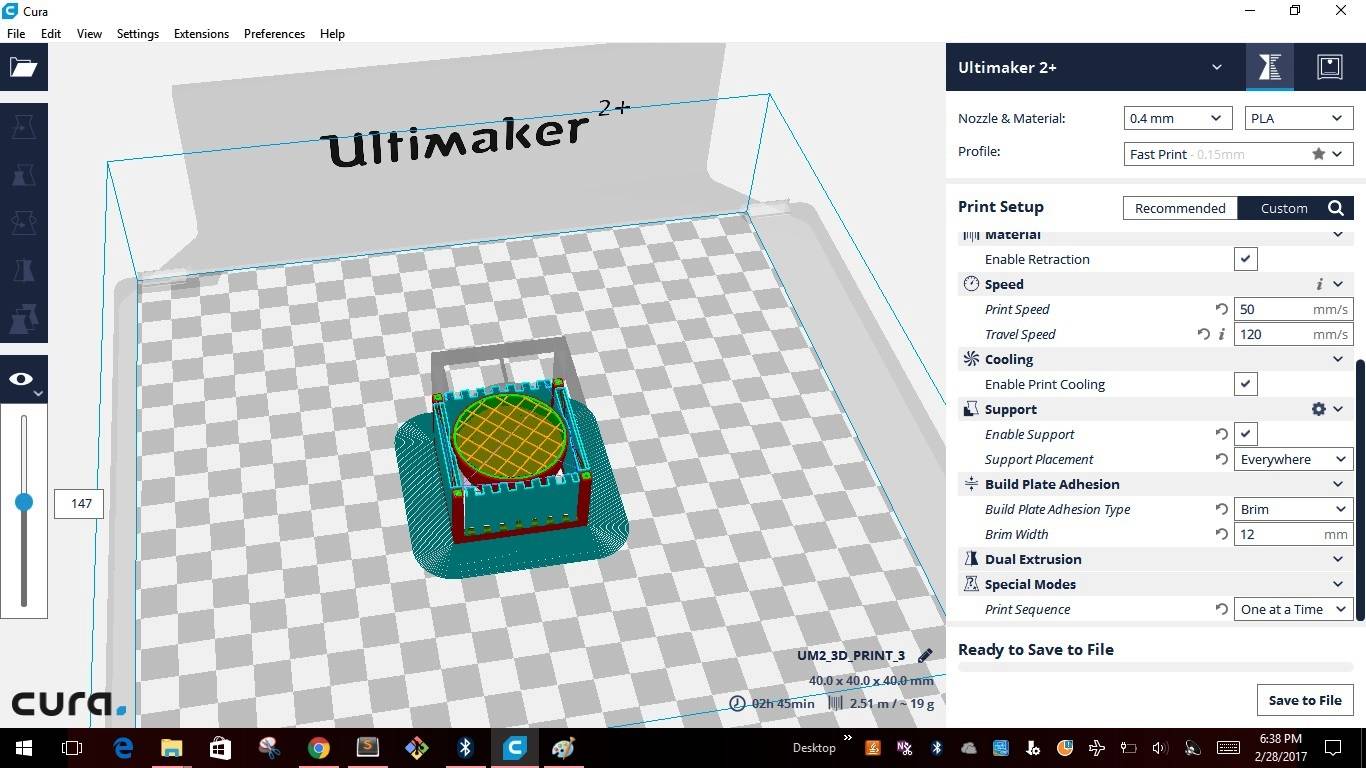Image resolution: width=1366 pixels, height=768 pixels.
Task: Open the Settings menu
Action: [x=138, y=33]
